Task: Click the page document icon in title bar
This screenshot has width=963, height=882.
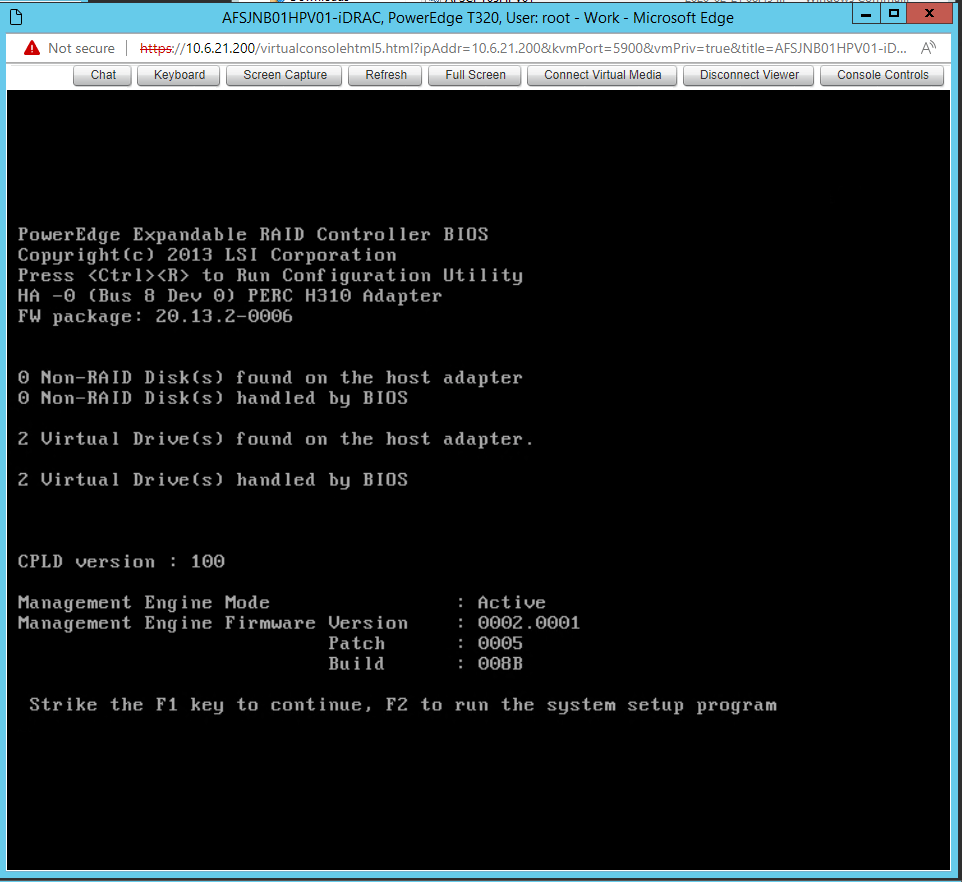Action: point(17,17)
